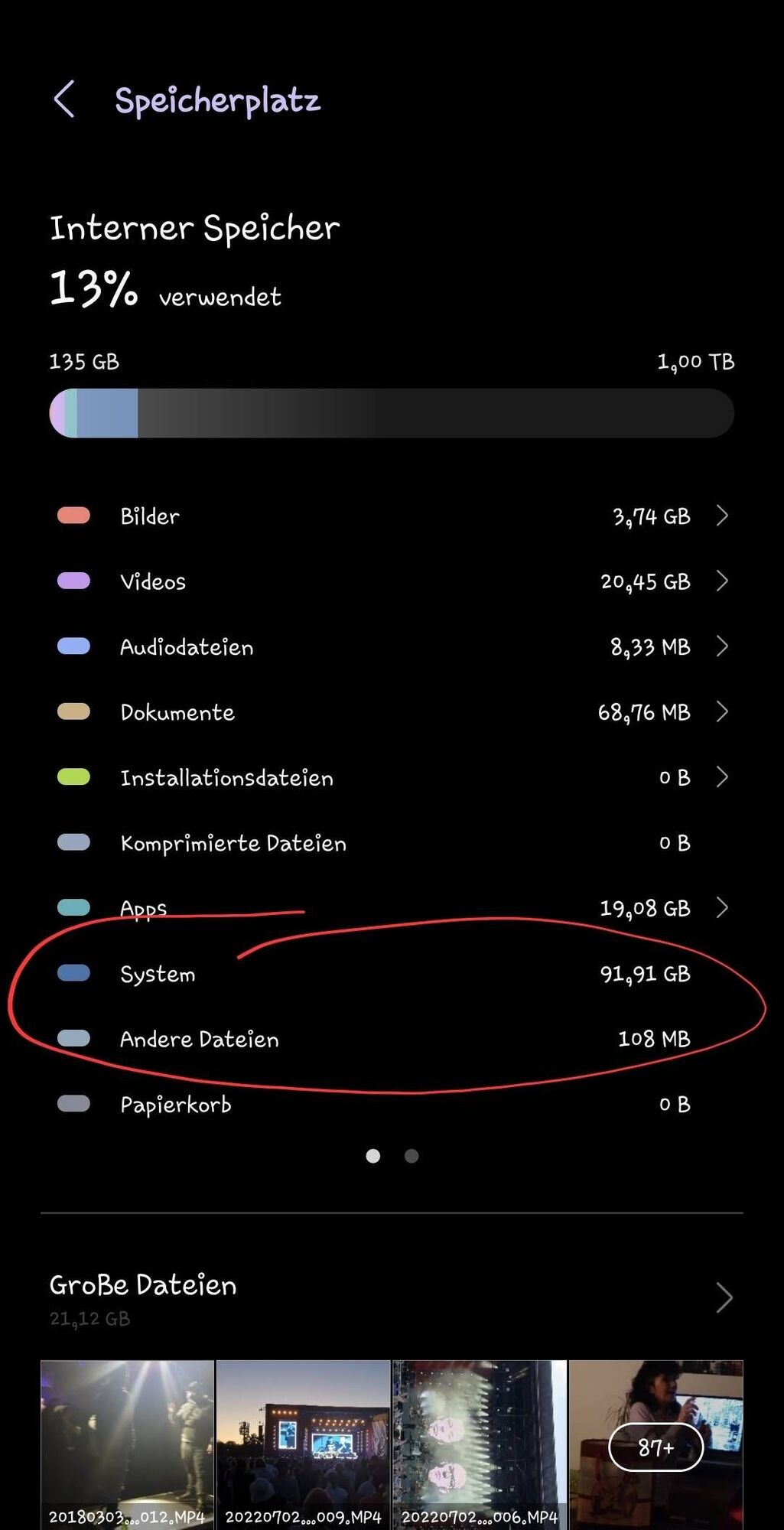Tap the back arrow next to Speicherplatz

(64, 99)
